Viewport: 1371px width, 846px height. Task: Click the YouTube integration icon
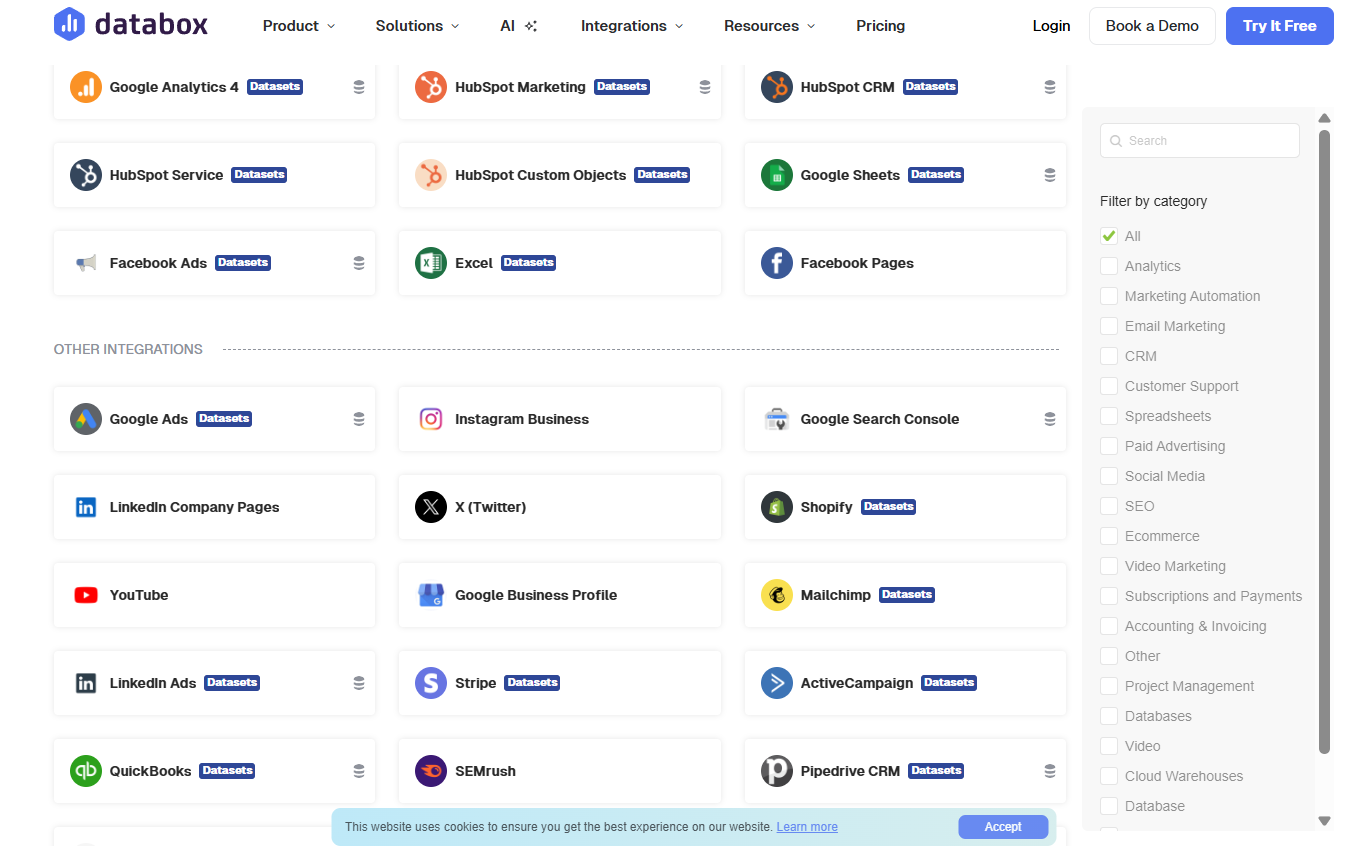tap(86, 595)
